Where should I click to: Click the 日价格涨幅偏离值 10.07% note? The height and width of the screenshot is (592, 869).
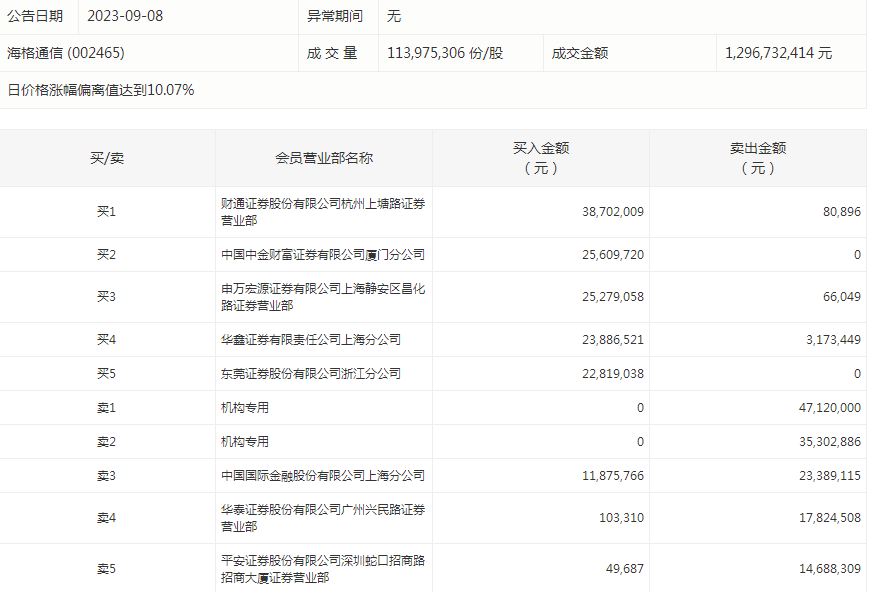click(x=101, y=90)
